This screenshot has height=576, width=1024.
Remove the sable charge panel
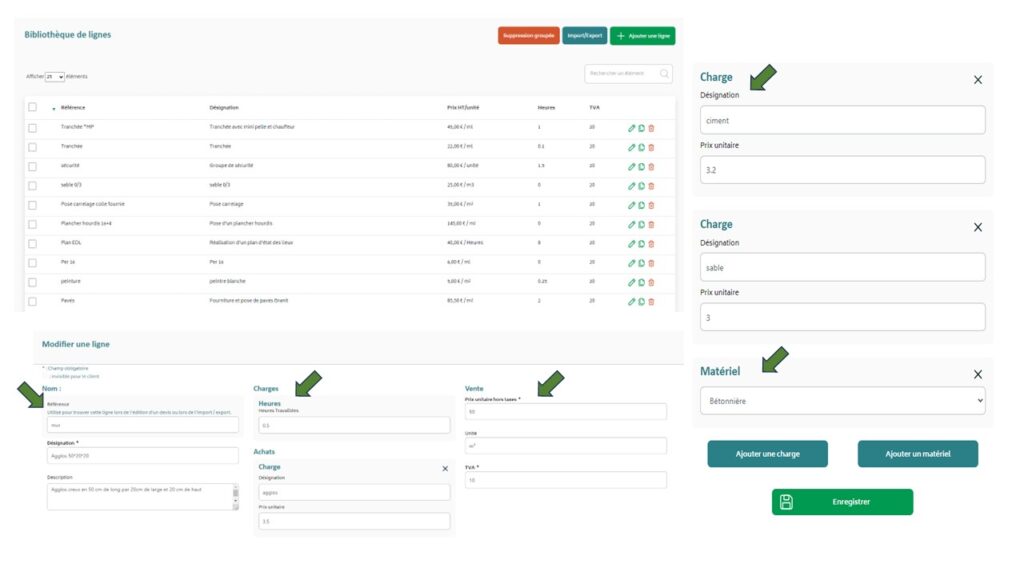[978, 227]
